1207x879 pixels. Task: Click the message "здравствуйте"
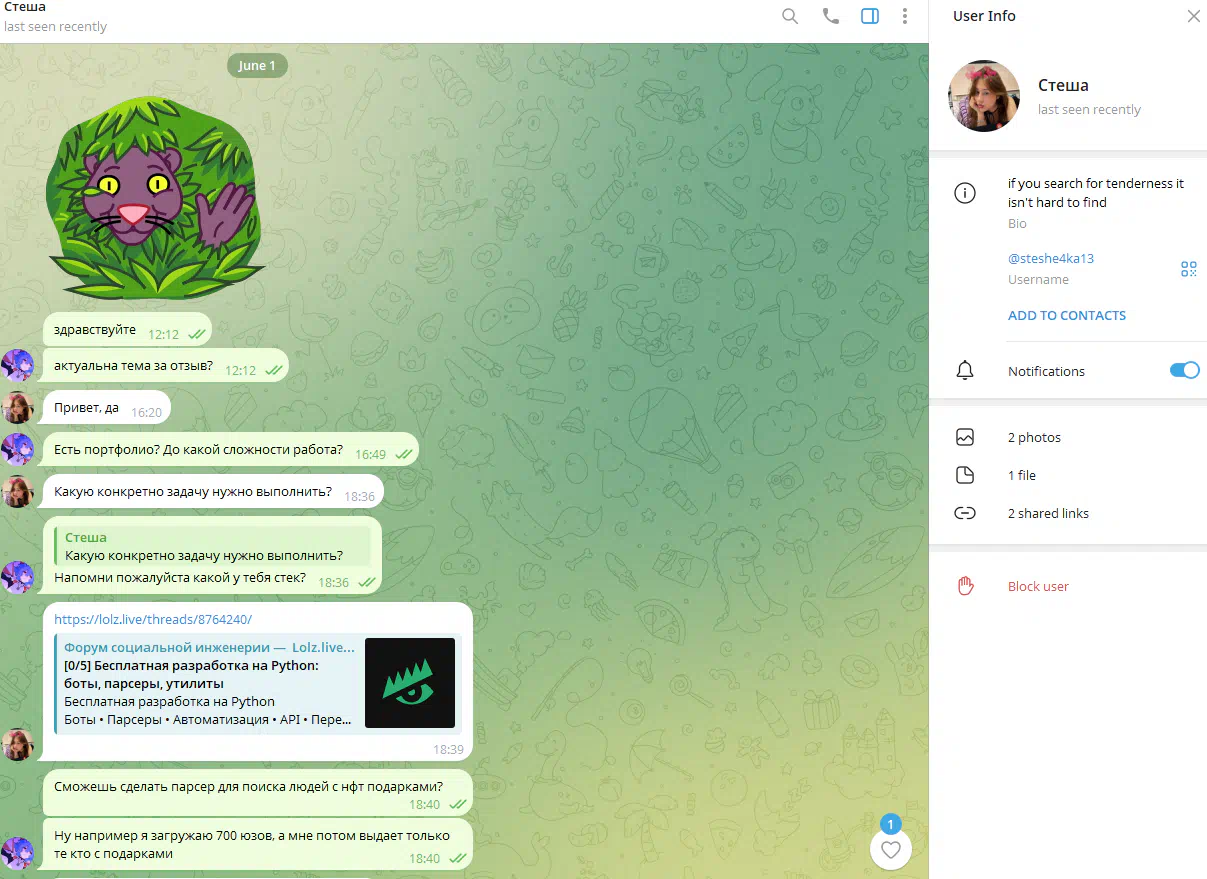click(128, 329)
